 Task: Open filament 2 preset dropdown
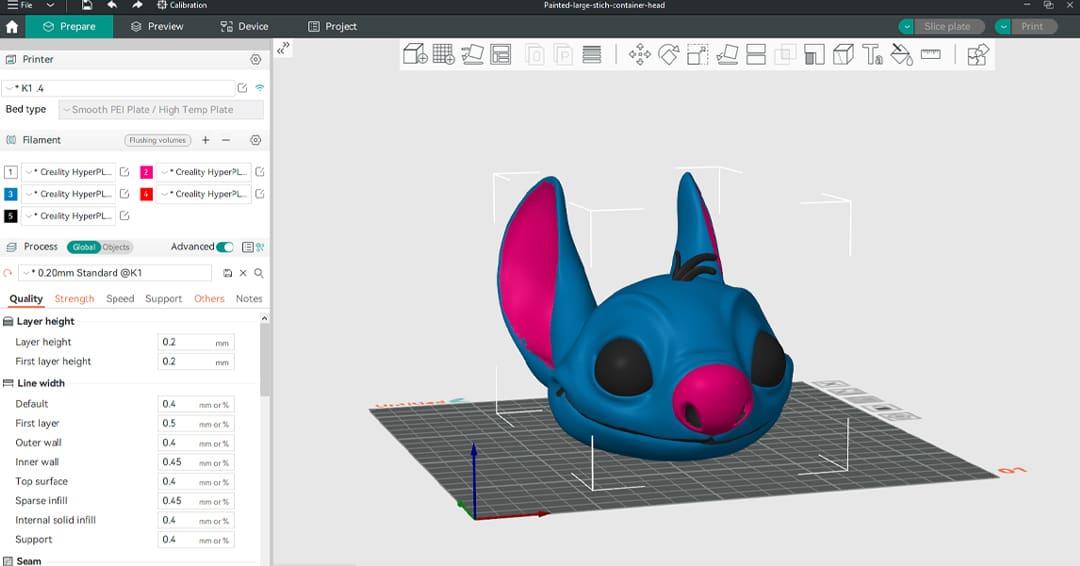pos(204,172)
